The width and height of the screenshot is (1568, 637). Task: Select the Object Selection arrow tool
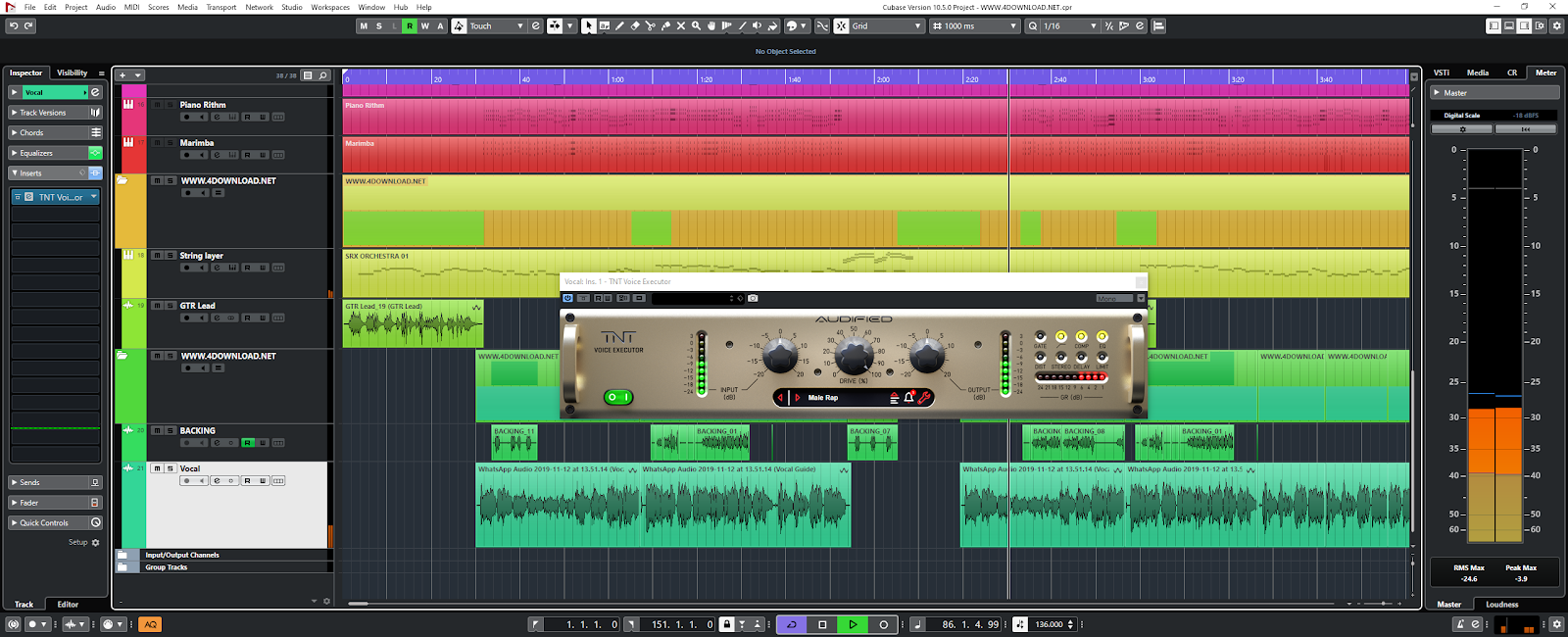point(588,25)
